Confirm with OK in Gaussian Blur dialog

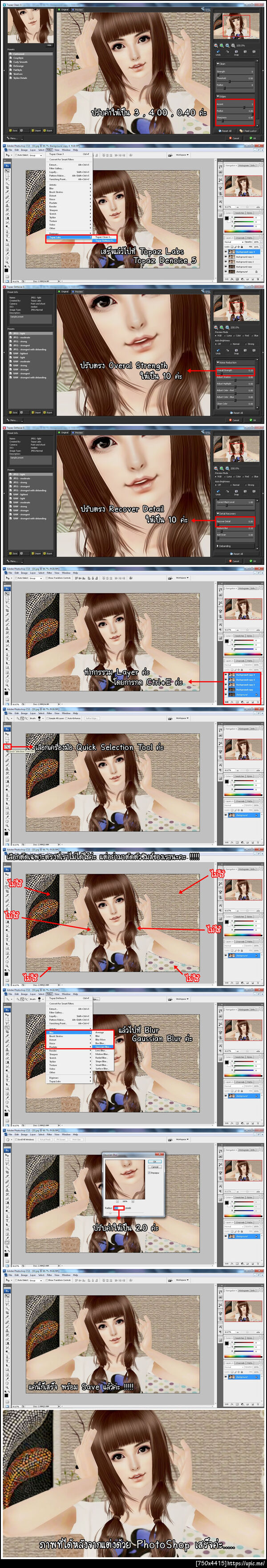155,1162
